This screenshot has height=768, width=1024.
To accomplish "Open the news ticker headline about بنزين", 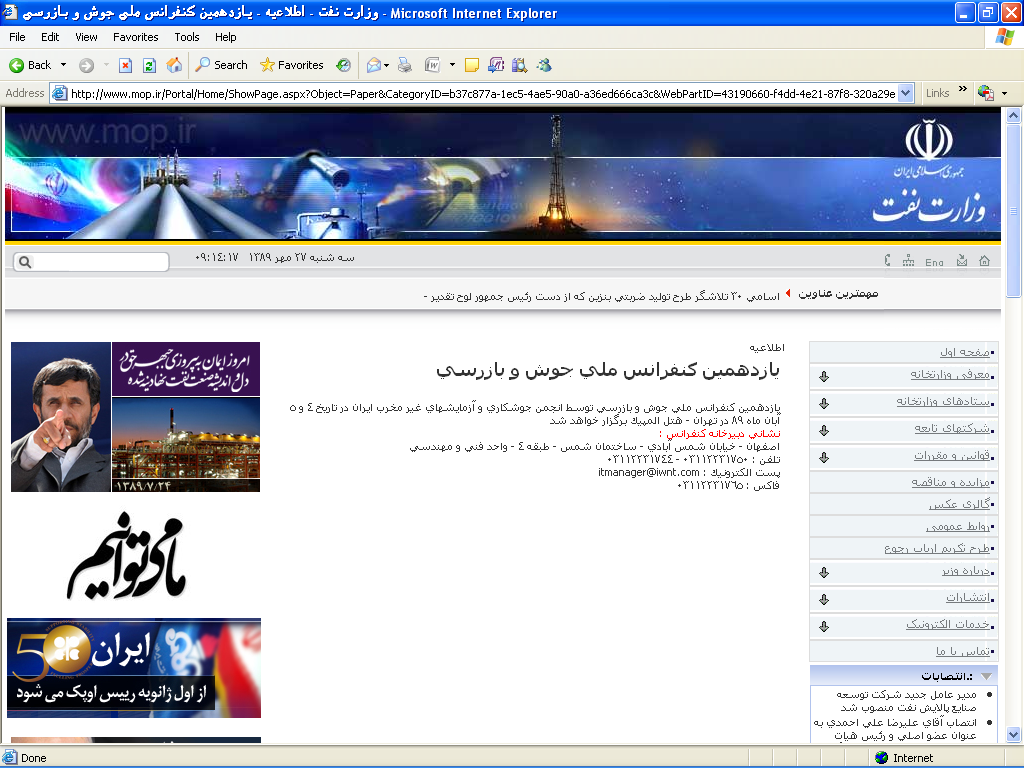I will (601, 296).
